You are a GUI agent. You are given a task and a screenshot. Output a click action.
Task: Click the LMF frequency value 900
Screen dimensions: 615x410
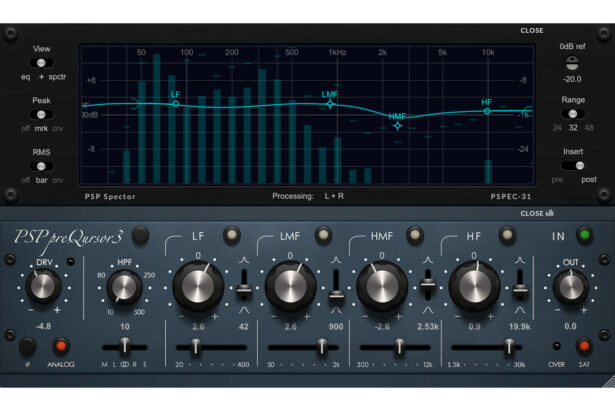[x=336, y=326]
